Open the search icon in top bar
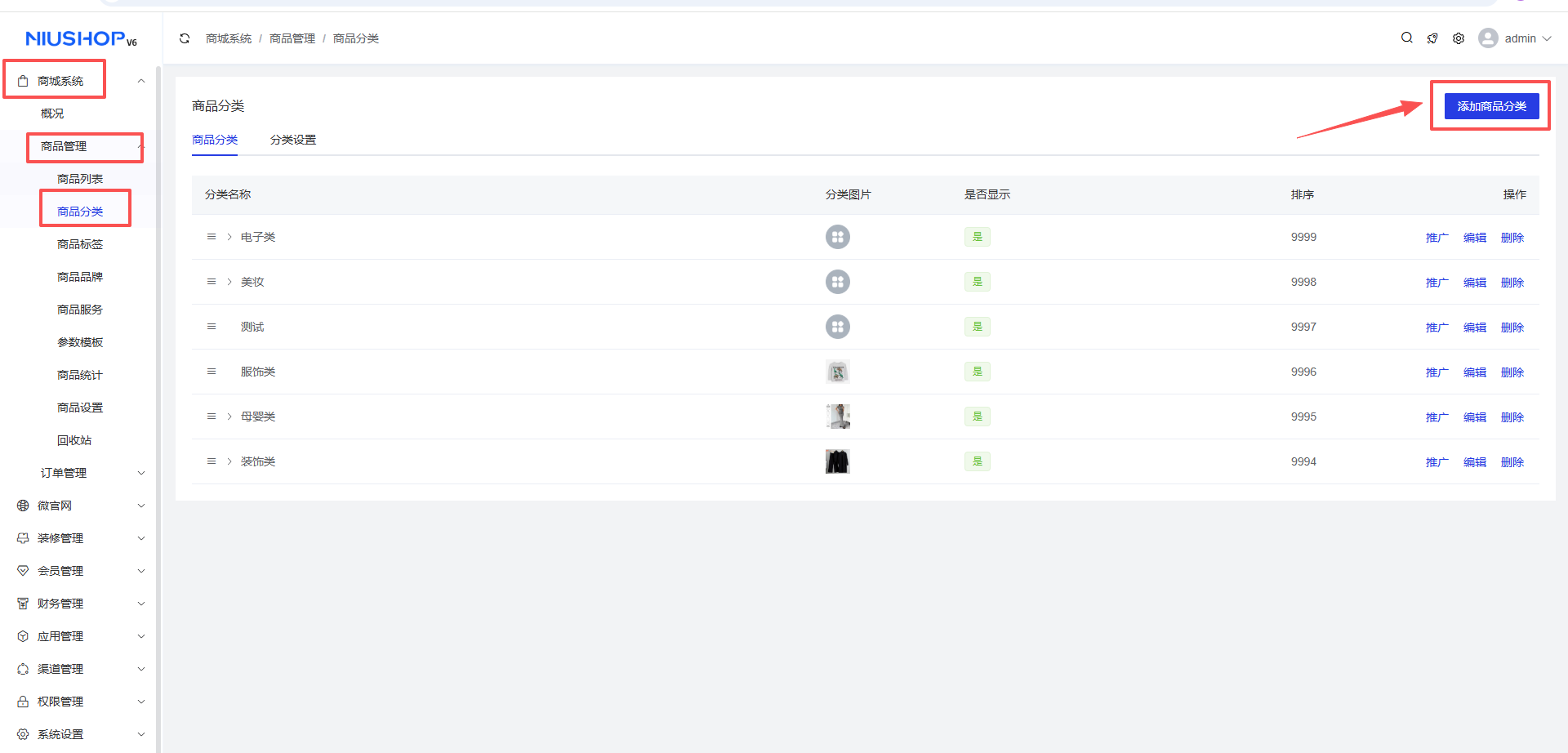 1407,38
